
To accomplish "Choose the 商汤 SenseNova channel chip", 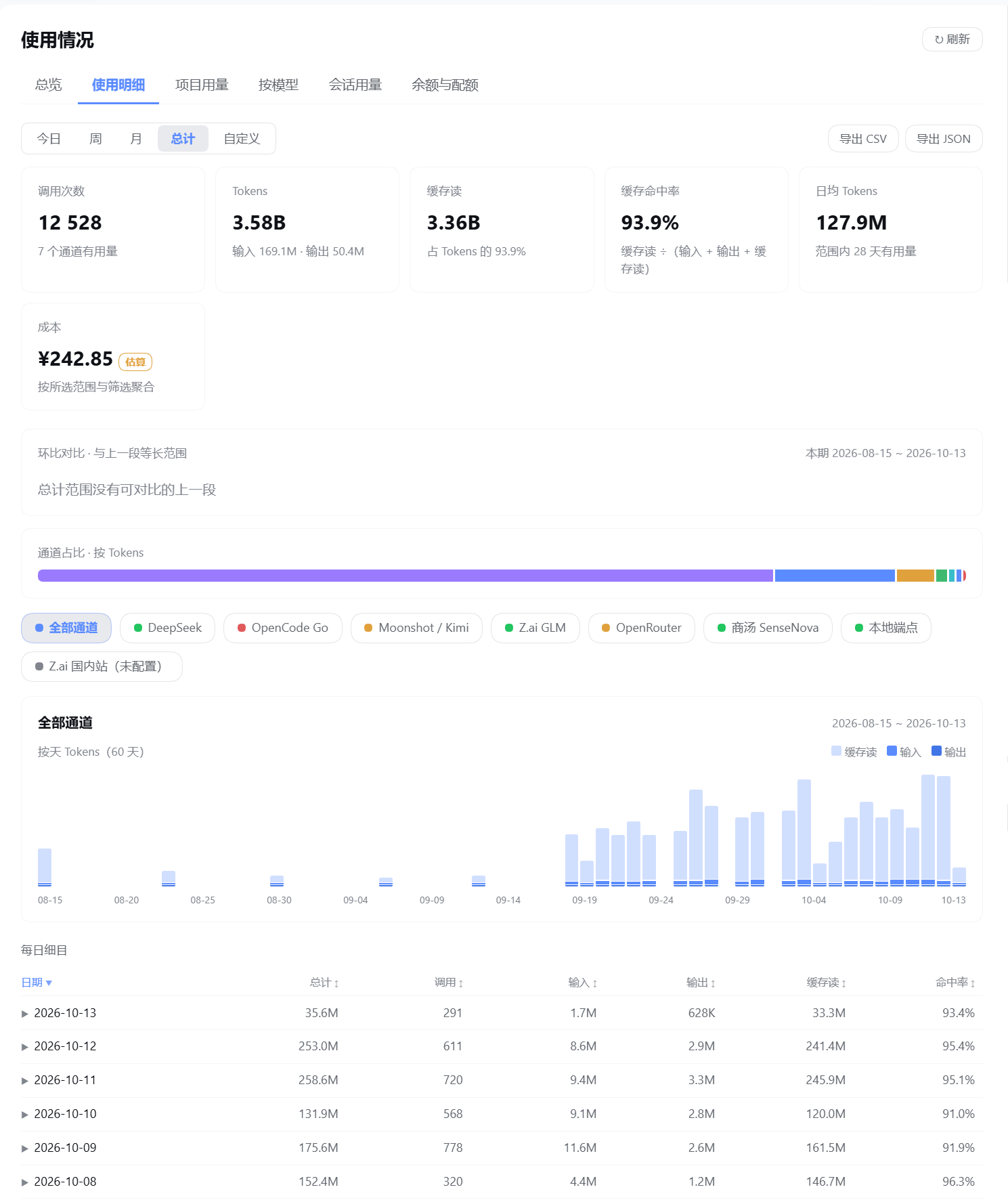I will point(768,628).
